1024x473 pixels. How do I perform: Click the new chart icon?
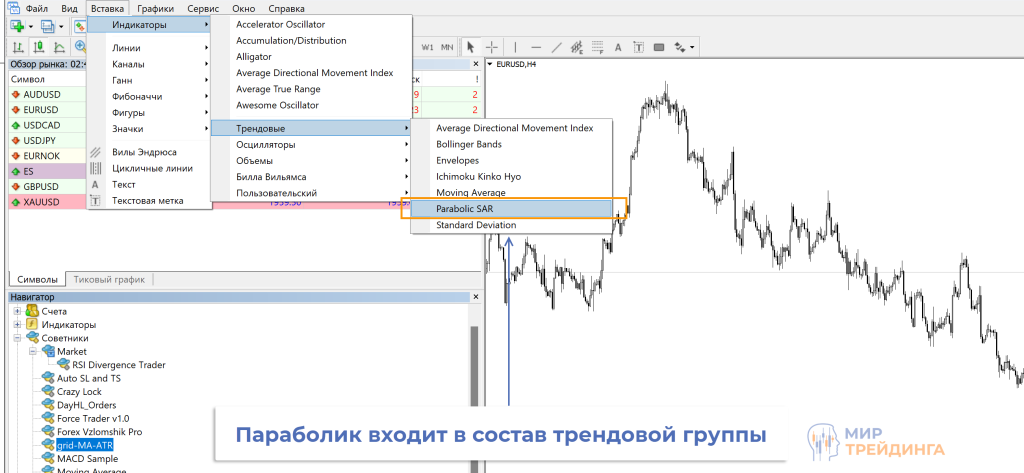17,26
